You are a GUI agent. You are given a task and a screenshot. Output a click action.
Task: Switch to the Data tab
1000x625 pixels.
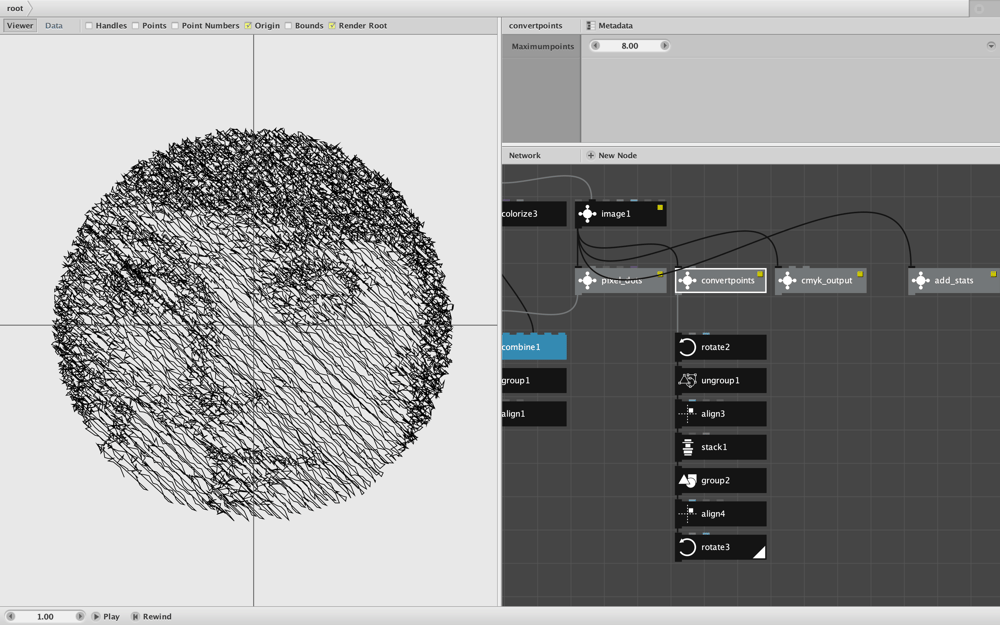[54, 26]
